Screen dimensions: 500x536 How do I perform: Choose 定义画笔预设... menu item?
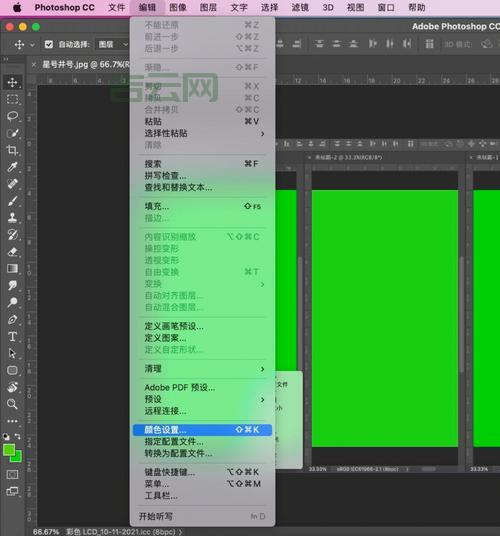tap(202, 326)
